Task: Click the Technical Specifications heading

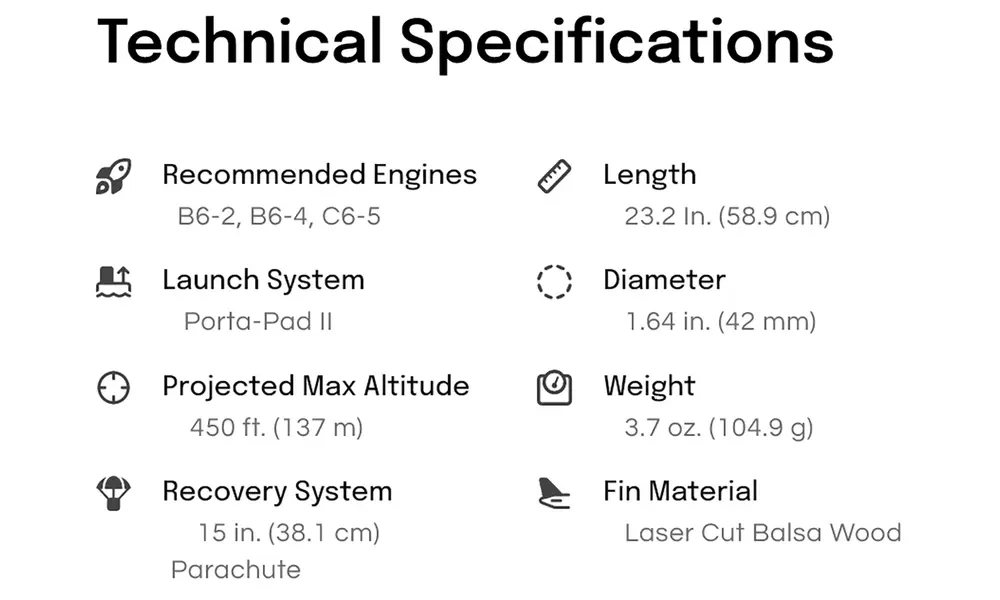Action: pos(465,43)
